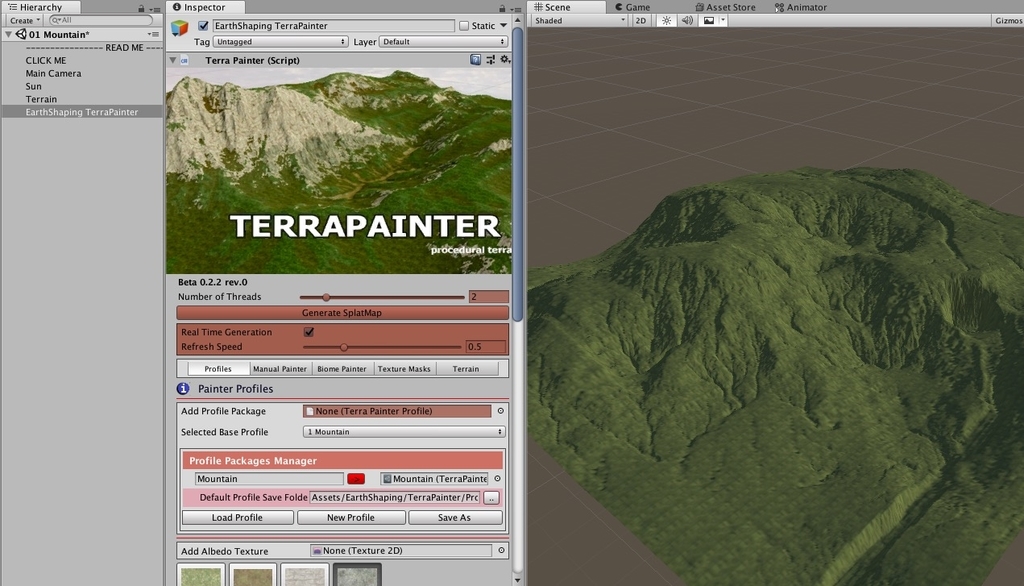Screen dimensions: 1024x586
Task: Toggle Real Time Generation checkbox
Action: pyautogui.click(x=309, y=332)
